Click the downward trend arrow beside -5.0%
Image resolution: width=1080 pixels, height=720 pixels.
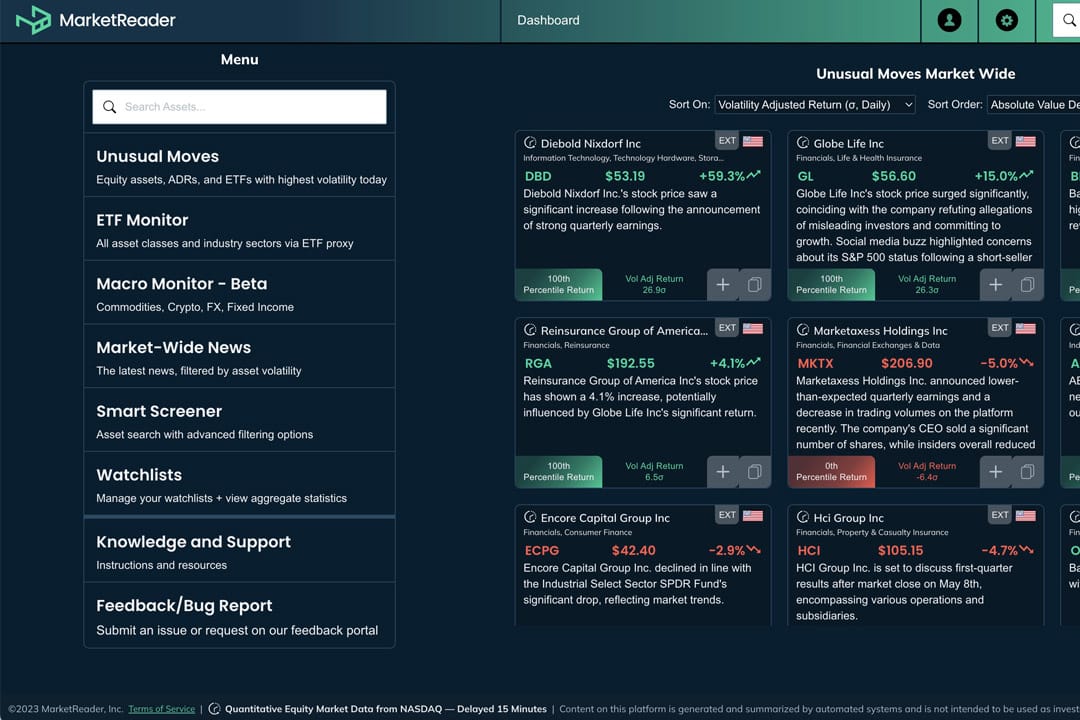[1026, 362]
